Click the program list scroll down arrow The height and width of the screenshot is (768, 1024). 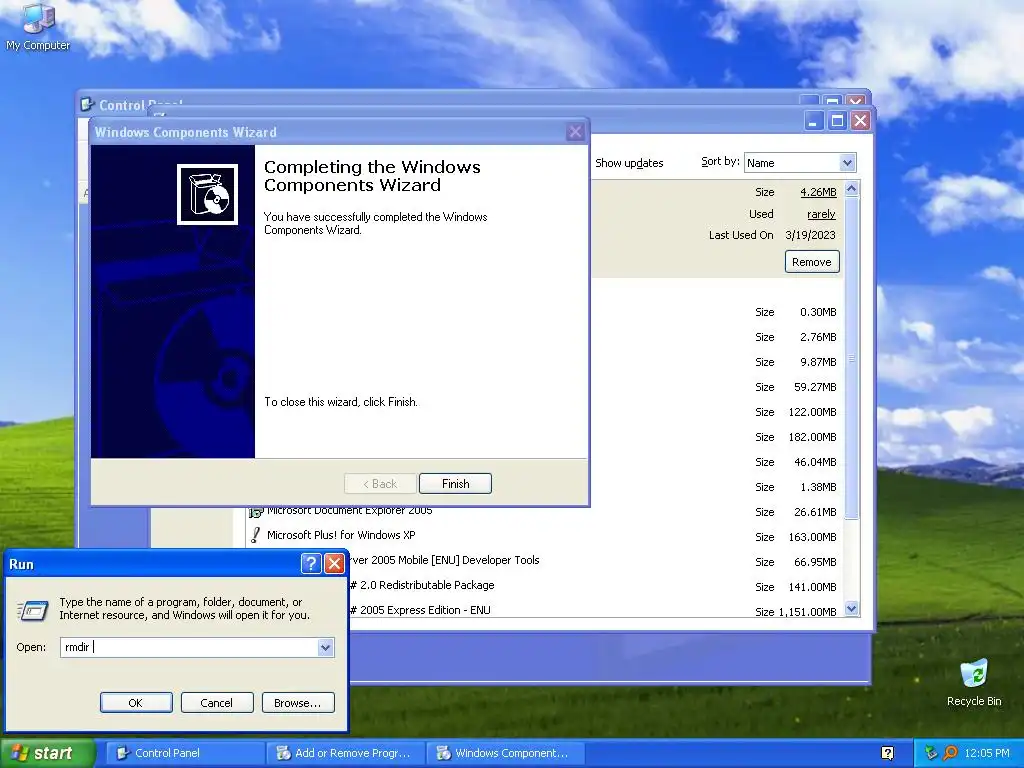tap(851, 609)
